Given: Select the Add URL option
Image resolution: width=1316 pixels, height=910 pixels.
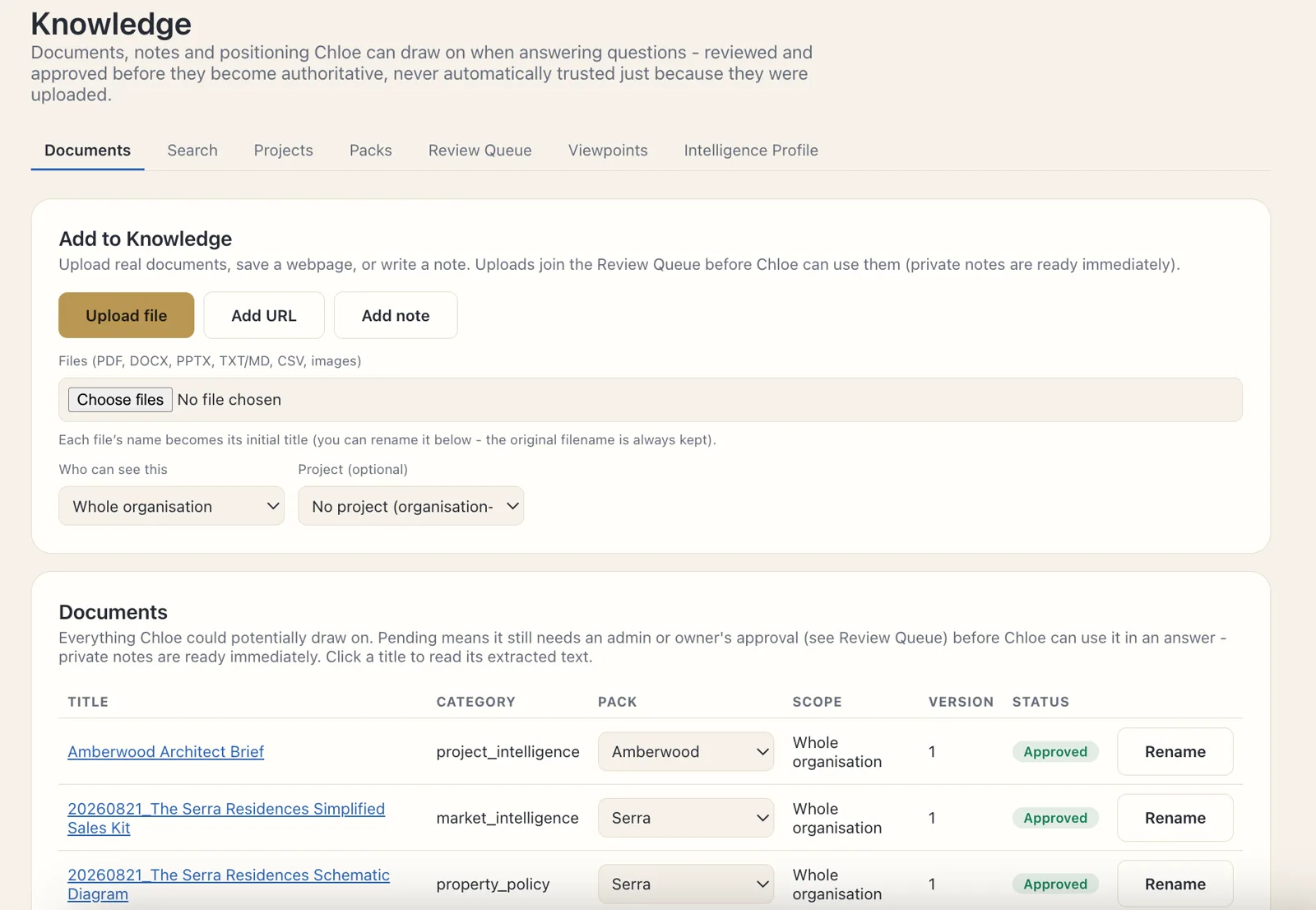Looking at the screenshot, I should pos(264,315).
